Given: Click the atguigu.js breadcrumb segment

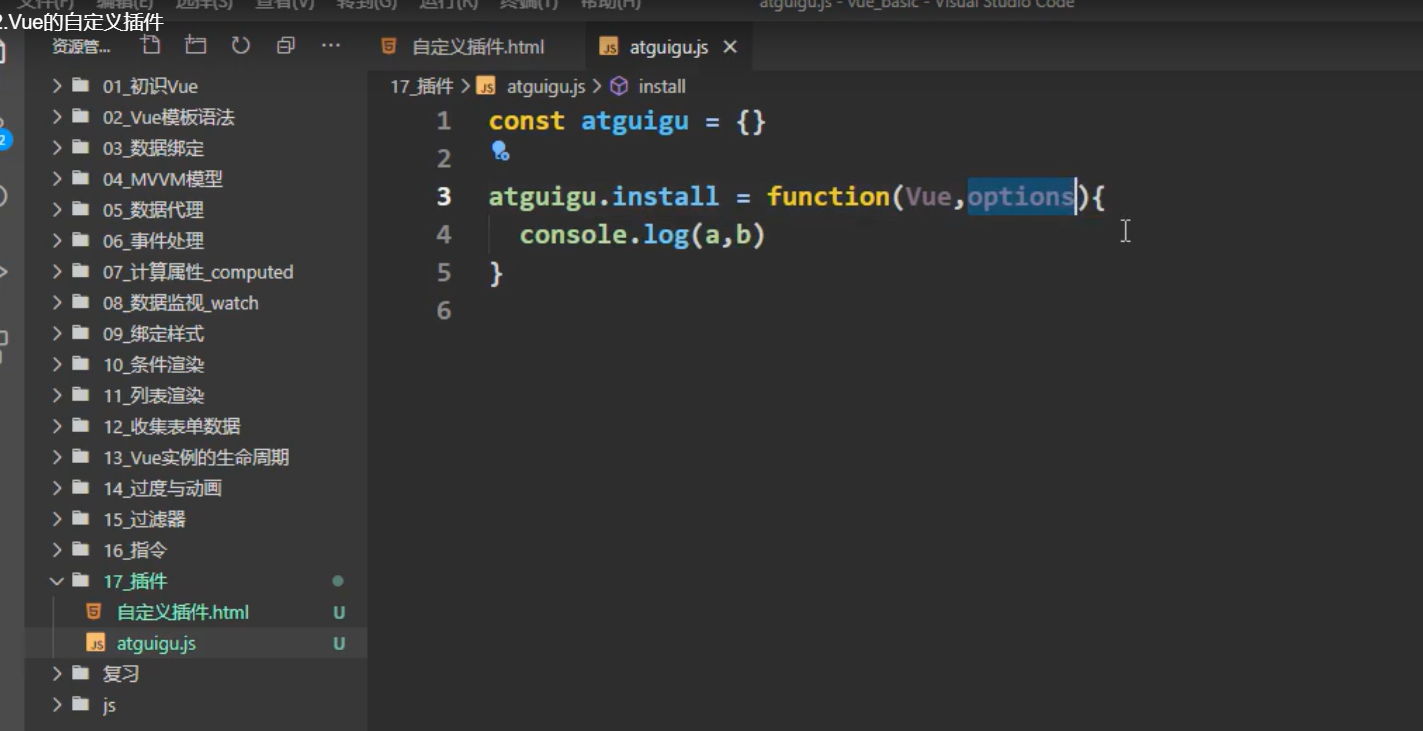Looking at the screenshot, I should coord(545,86).
